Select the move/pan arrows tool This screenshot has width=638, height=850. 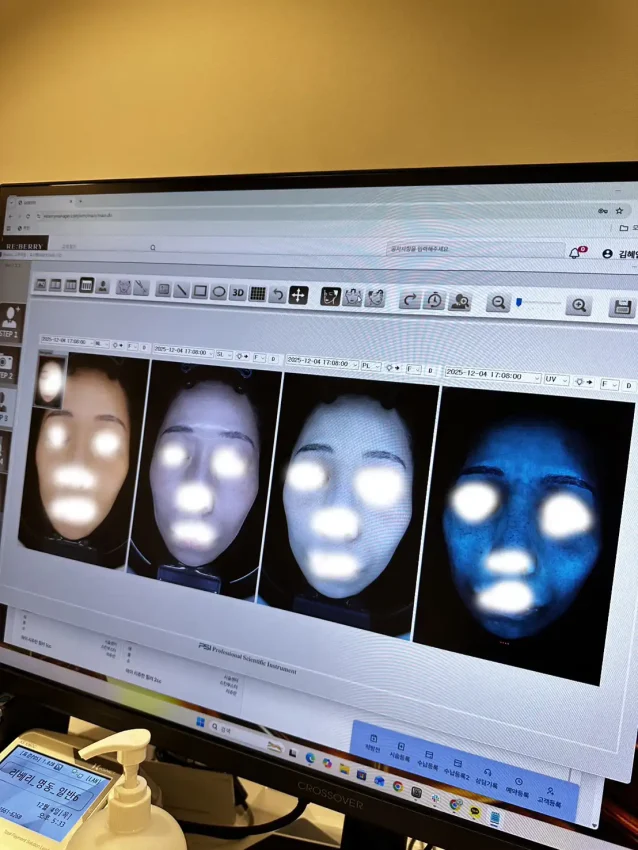(298, 295)
